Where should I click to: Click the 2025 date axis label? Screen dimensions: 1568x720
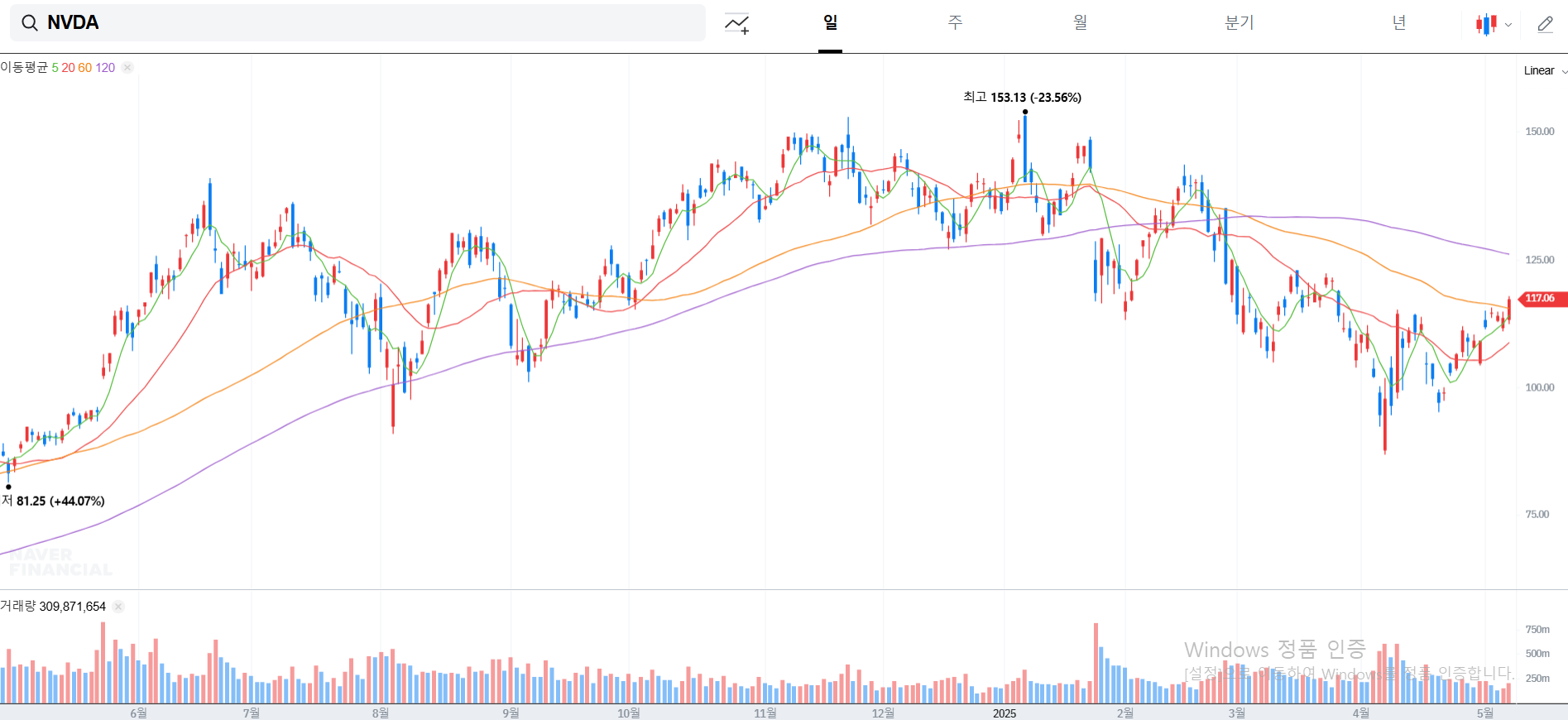1005,713
